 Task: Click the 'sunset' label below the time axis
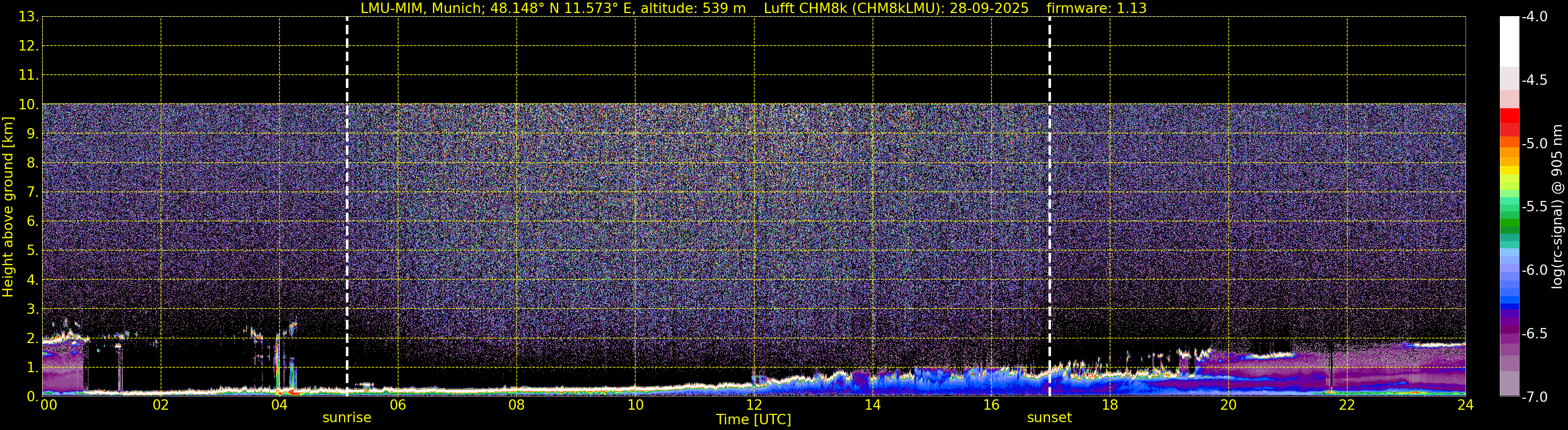1049,418
